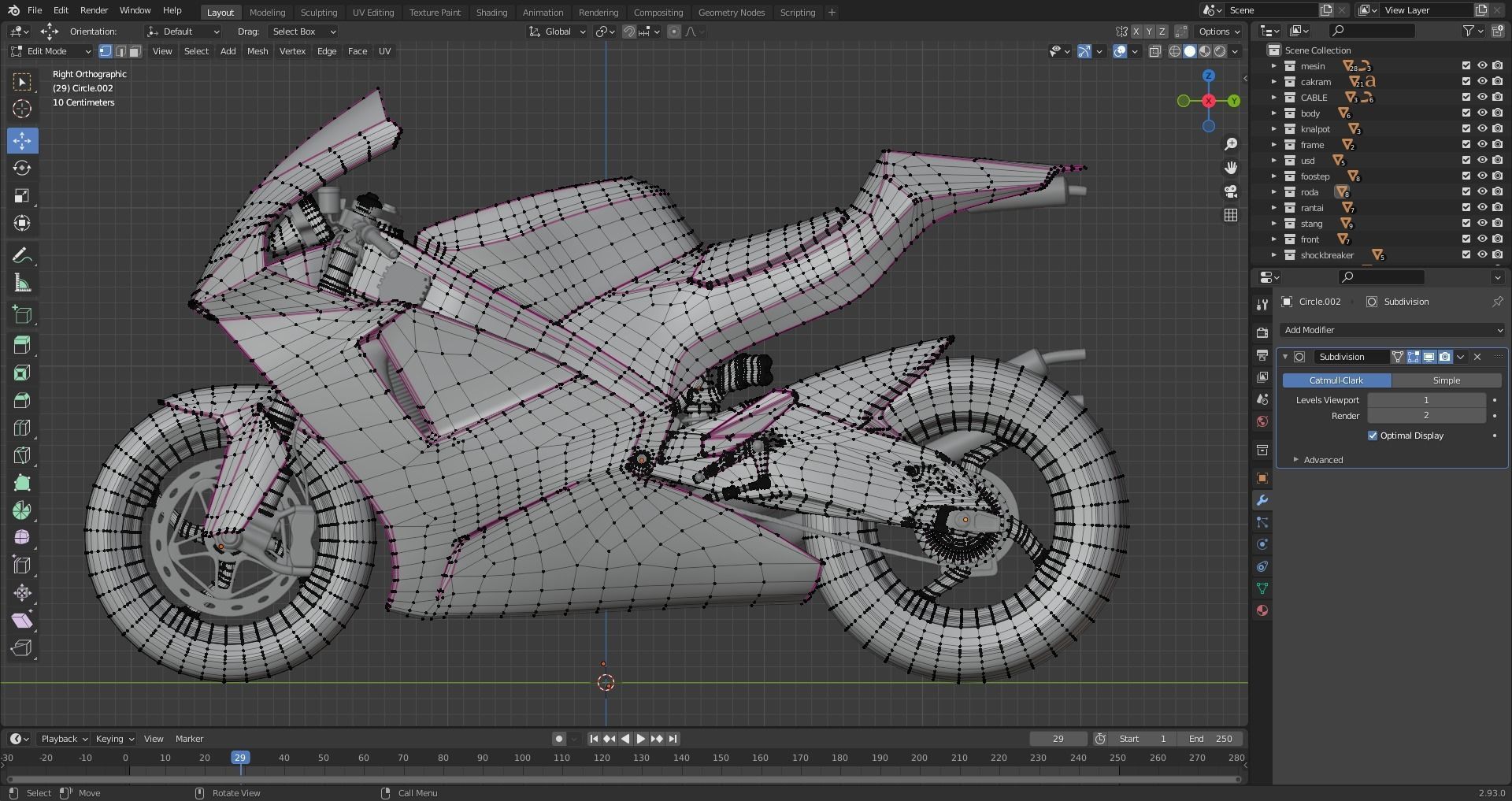Adjust Levels Viewport value field
The width and height of the screenshot is (1512, 801).
tap(1426, 400)
